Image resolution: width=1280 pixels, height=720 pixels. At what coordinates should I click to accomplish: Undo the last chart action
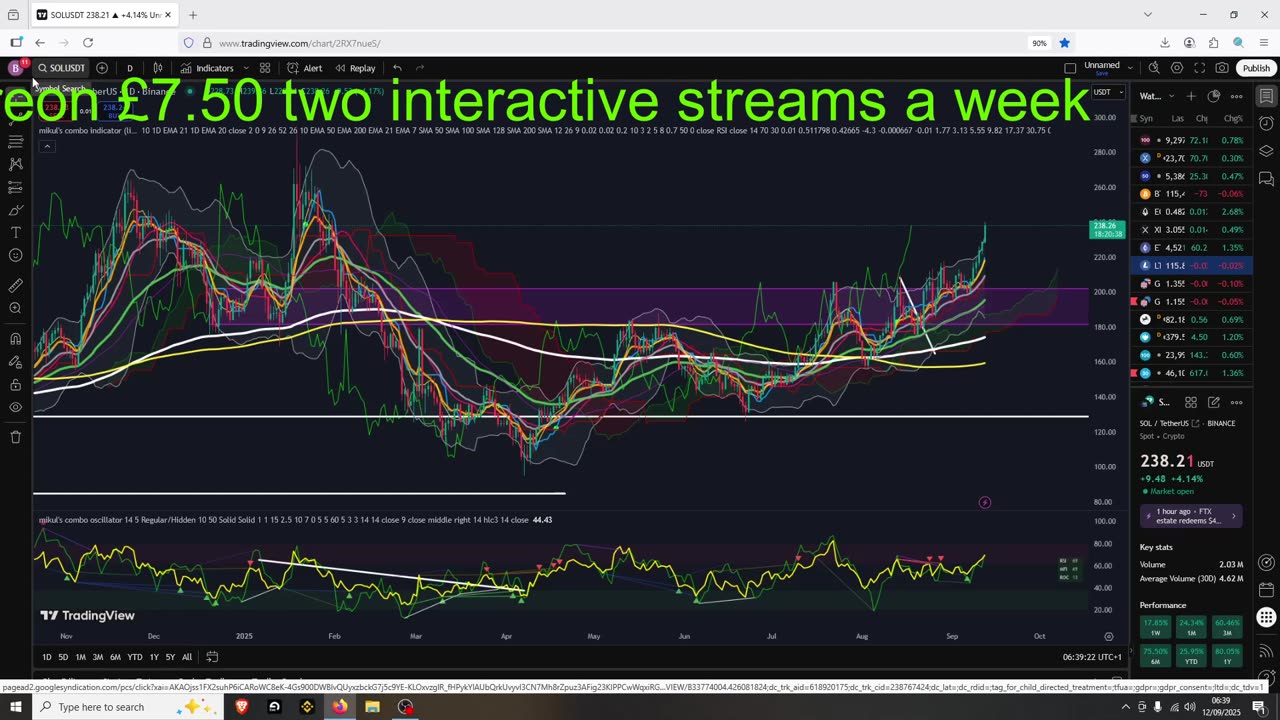pos(397,68)
